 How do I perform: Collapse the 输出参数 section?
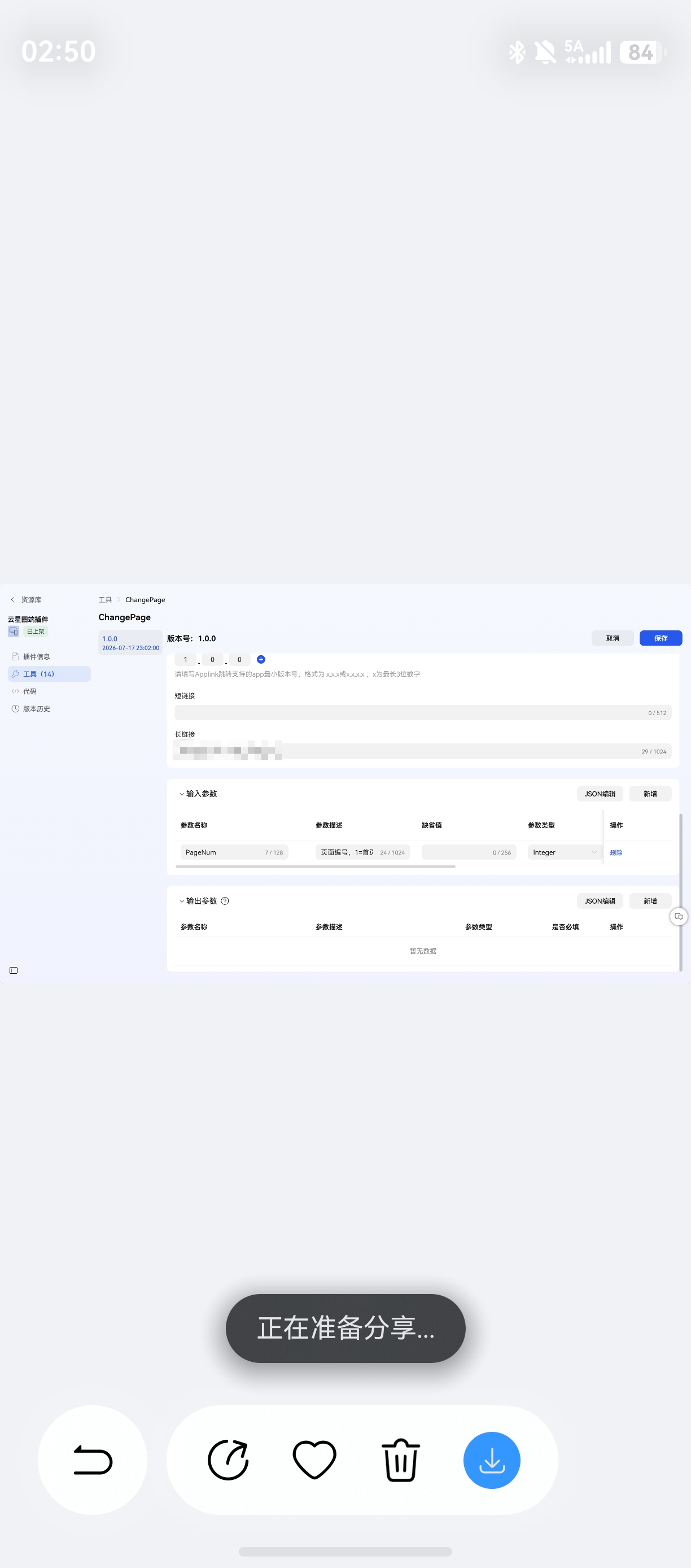pyautogui.click(x=182, y=901)
